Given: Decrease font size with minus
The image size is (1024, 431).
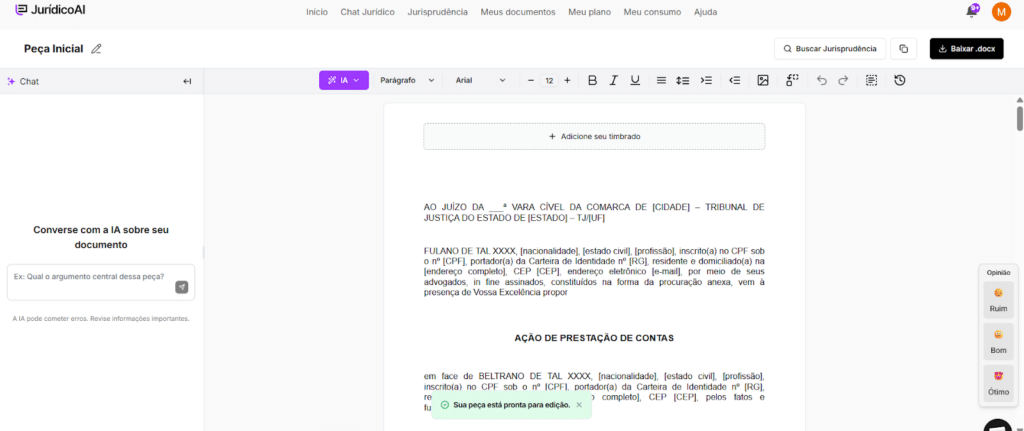Looking at the screenshot, I should [531, 80].
